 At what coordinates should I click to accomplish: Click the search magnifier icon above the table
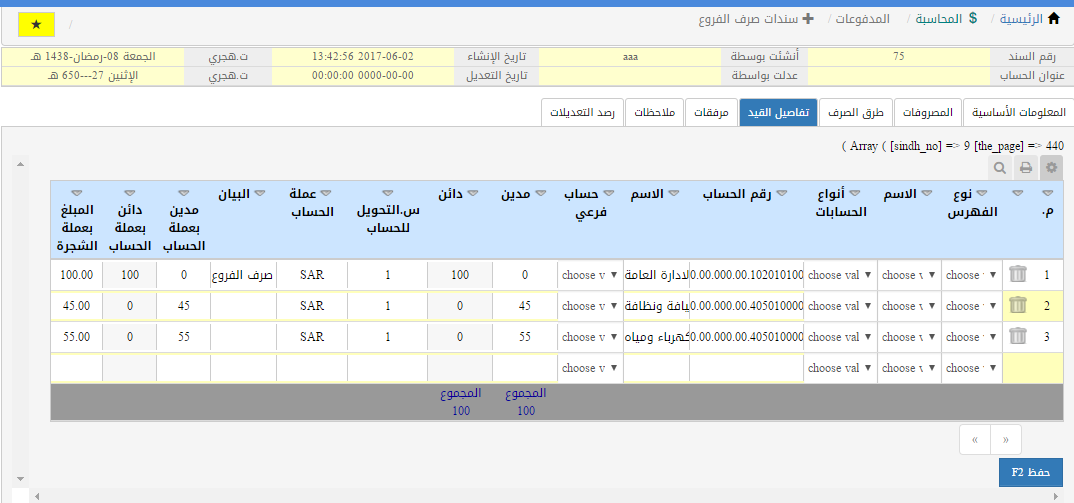(x=1000, y=168)
